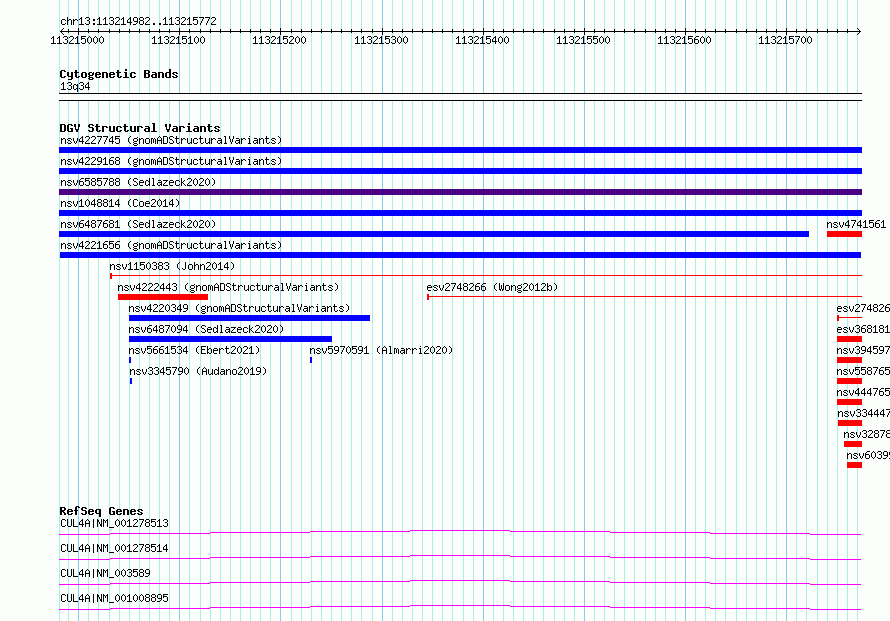Click the CUL4A|NM_001008895 gene label
The image size is (890, 621).
(x=114, y=598)
